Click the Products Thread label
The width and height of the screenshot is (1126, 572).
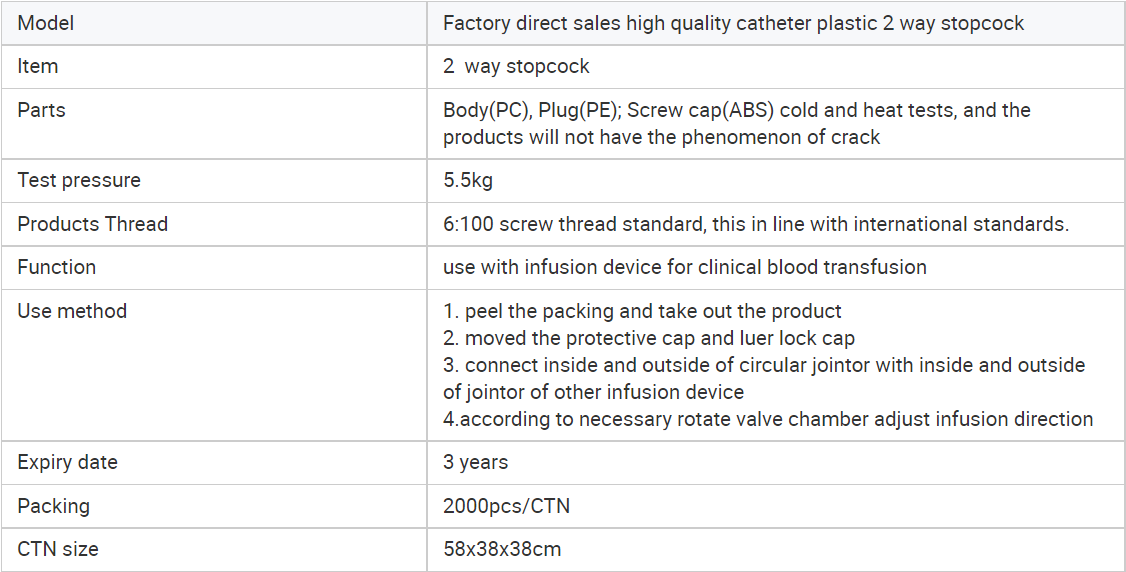pyautogui.click(x=93, y=224)
